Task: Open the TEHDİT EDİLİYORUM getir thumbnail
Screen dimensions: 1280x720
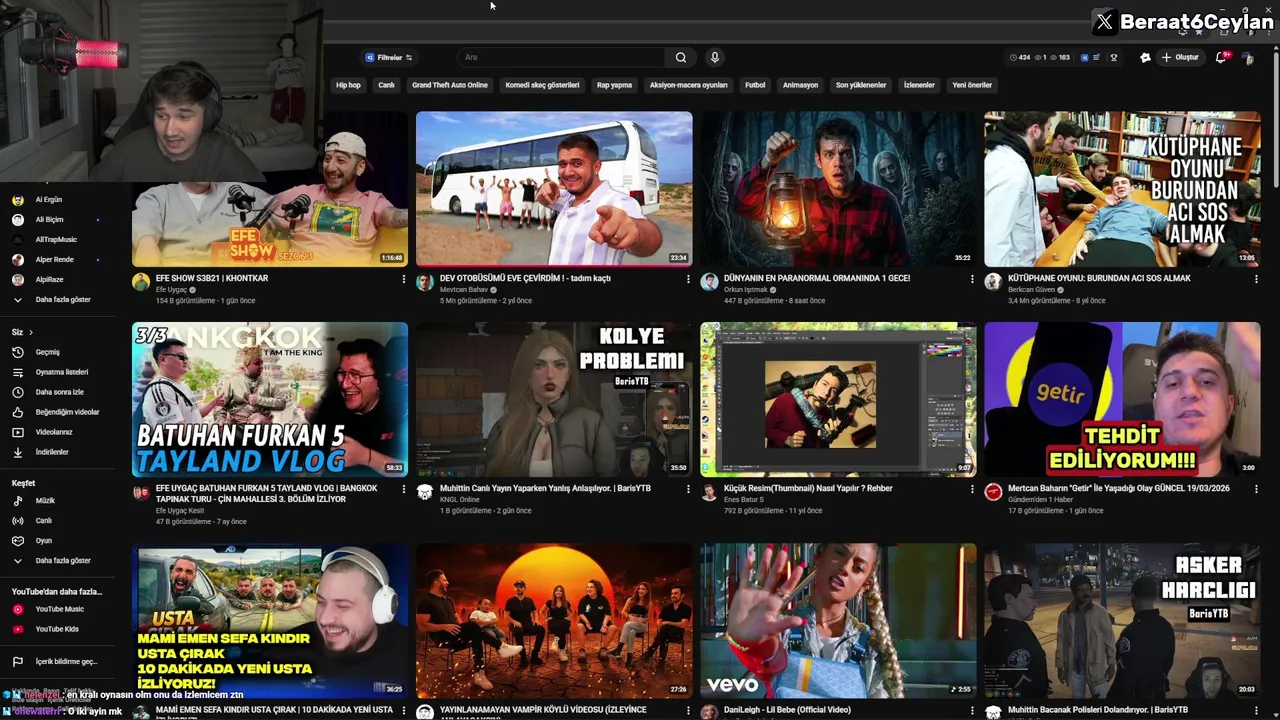Action: 1122,399
